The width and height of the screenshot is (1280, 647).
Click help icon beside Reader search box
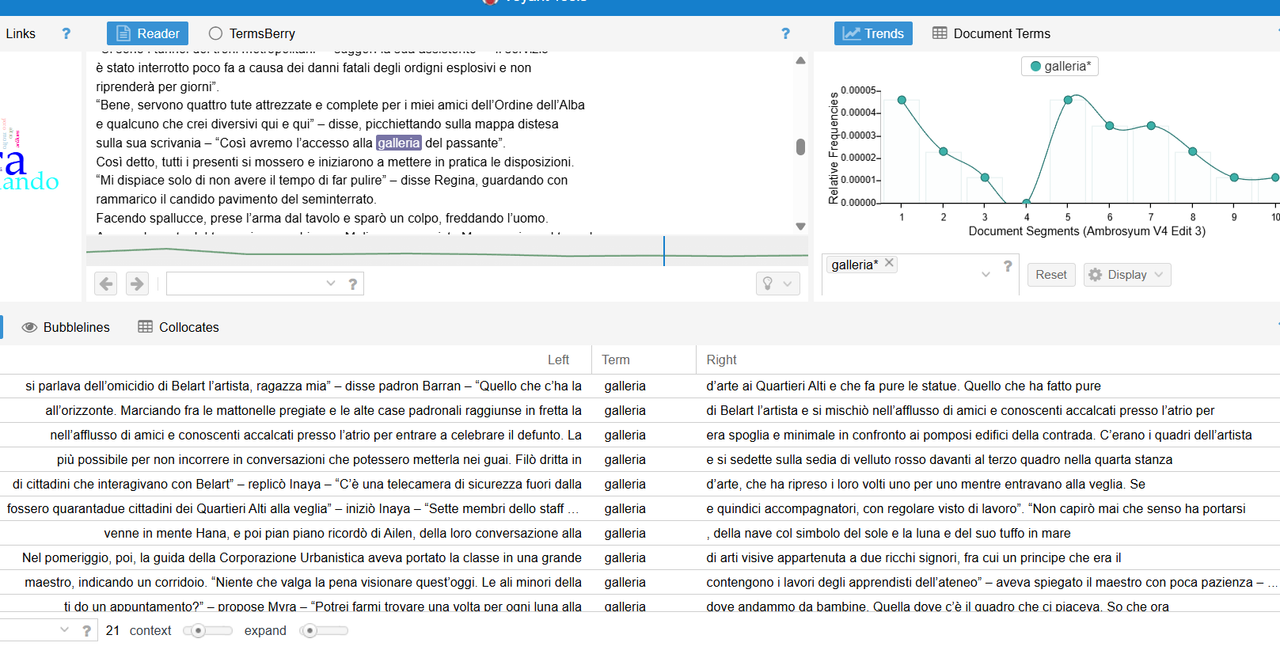(353, 284)
